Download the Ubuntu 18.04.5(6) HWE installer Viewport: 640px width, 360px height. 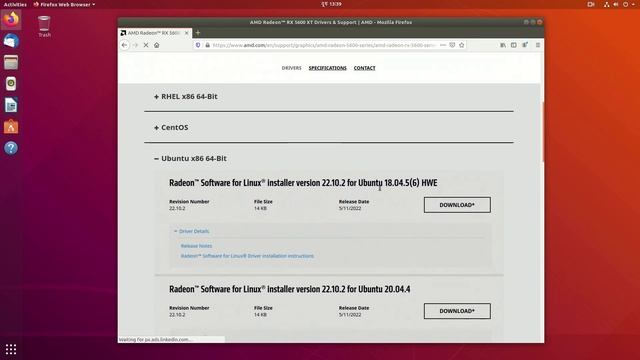(457, 205)
